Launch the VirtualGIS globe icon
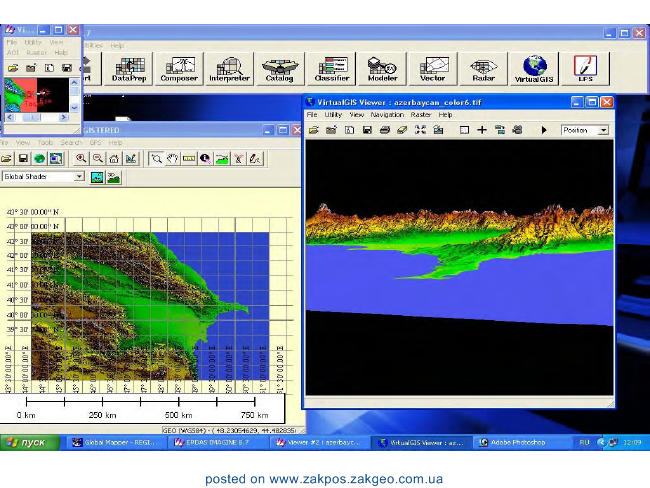The width and height of the screenshot is (650, 488). tap(534, 69)
